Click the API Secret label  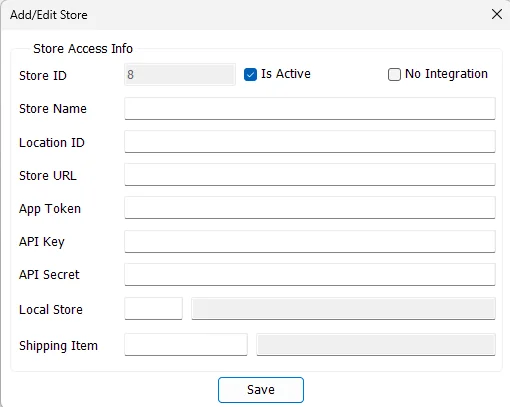(49, 275)
